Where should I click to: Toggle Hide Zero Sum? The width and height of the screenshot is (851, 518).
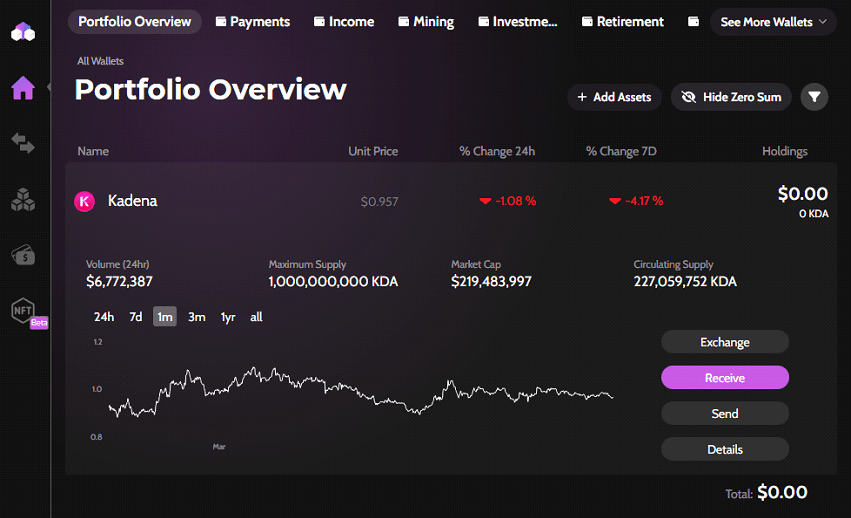731,97
